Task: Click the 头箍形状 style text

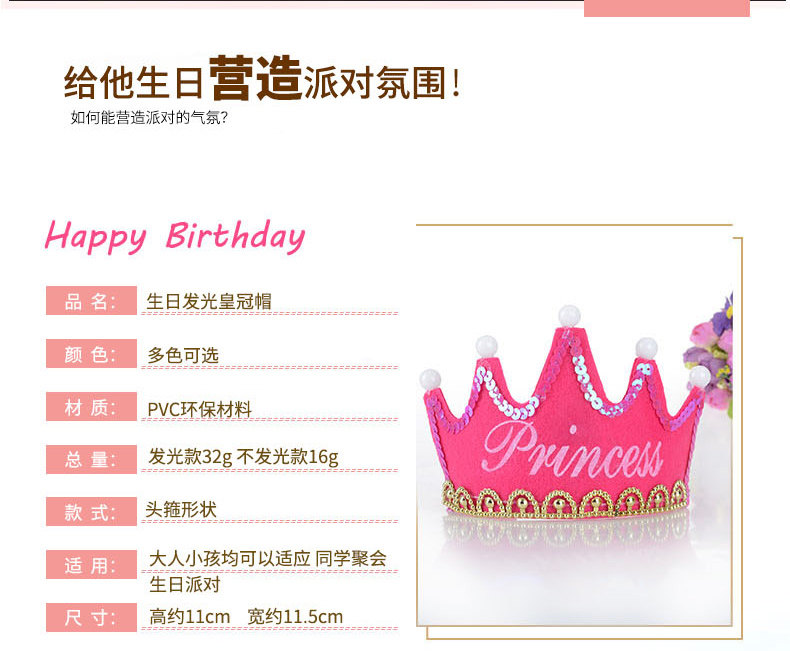Action: click(181, 509)
